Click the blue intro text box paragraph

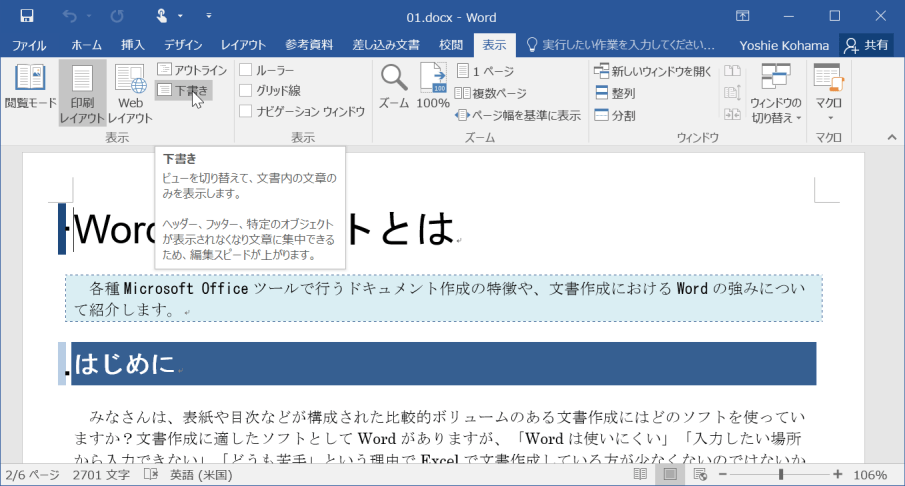tap(443, 298)
